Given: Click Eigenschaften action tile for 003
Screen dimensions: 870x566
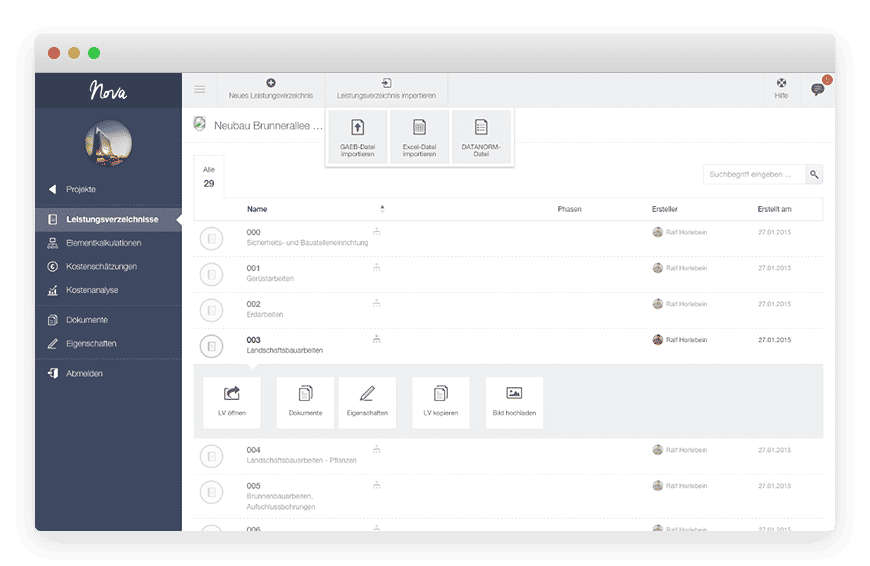Looking at the screenshot, I should pyautogui.click(x=367, y=402).
